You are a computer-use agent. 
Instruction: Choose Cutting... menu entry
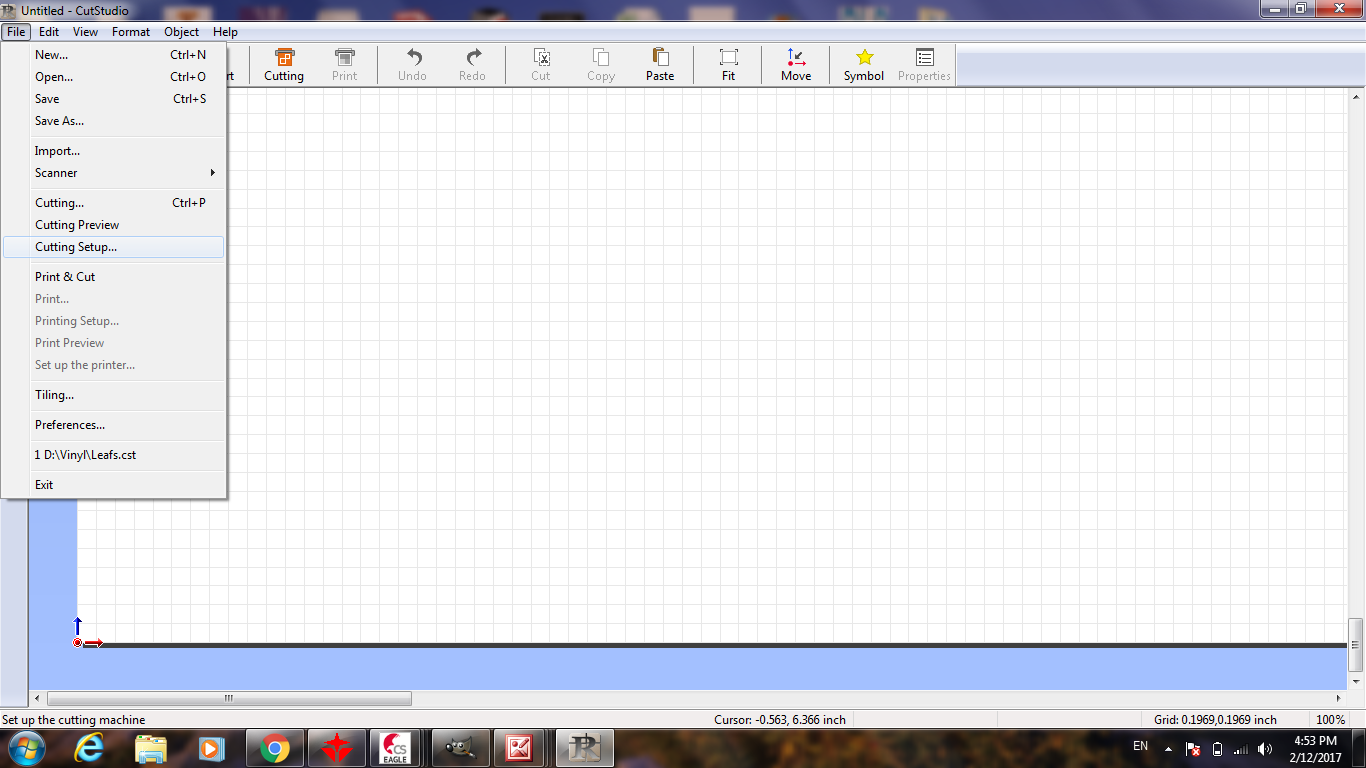point(114,203)
